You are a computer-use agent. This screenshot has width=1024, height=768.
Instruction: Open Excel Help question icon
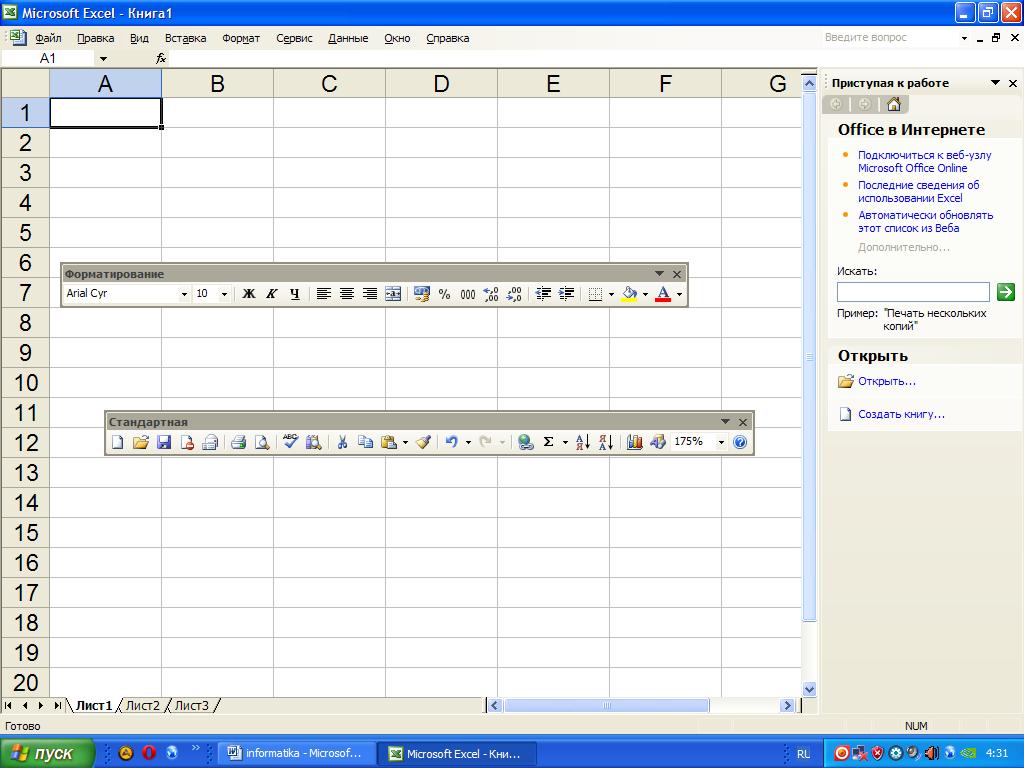(740, 442)
